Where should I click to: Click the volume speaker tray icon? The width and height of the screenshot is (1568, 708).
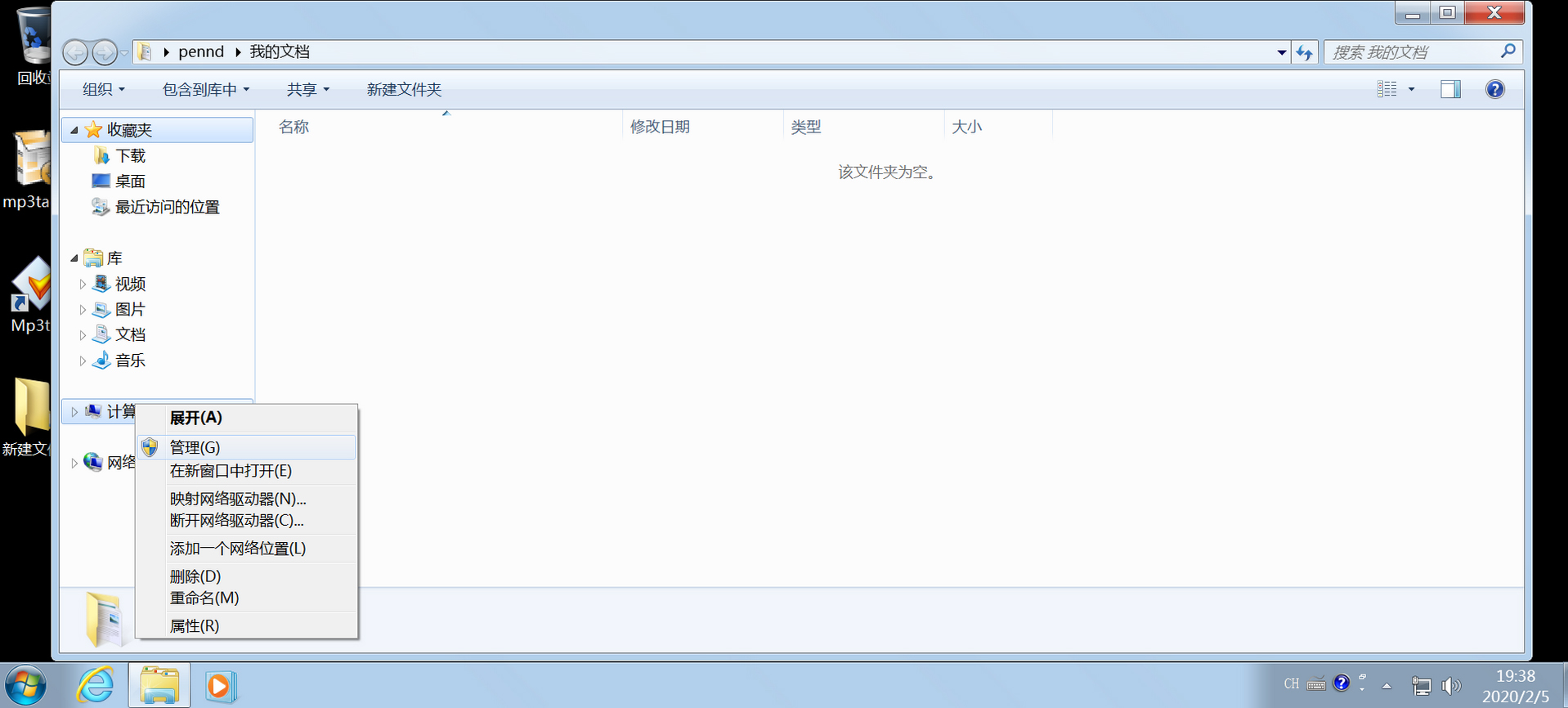point(1451,687)
